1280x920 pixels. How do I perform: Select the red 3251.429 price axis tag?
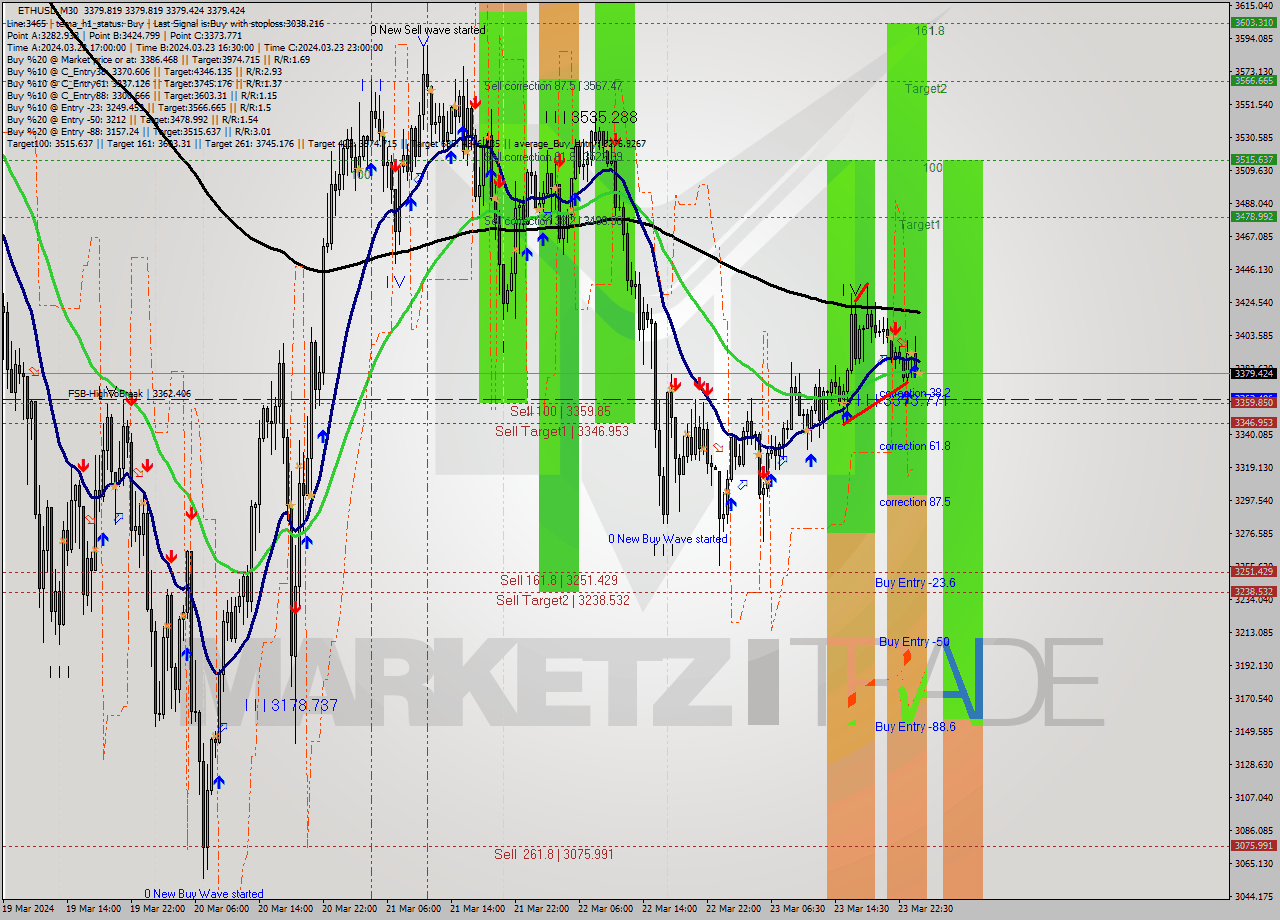coord(1254,571)
